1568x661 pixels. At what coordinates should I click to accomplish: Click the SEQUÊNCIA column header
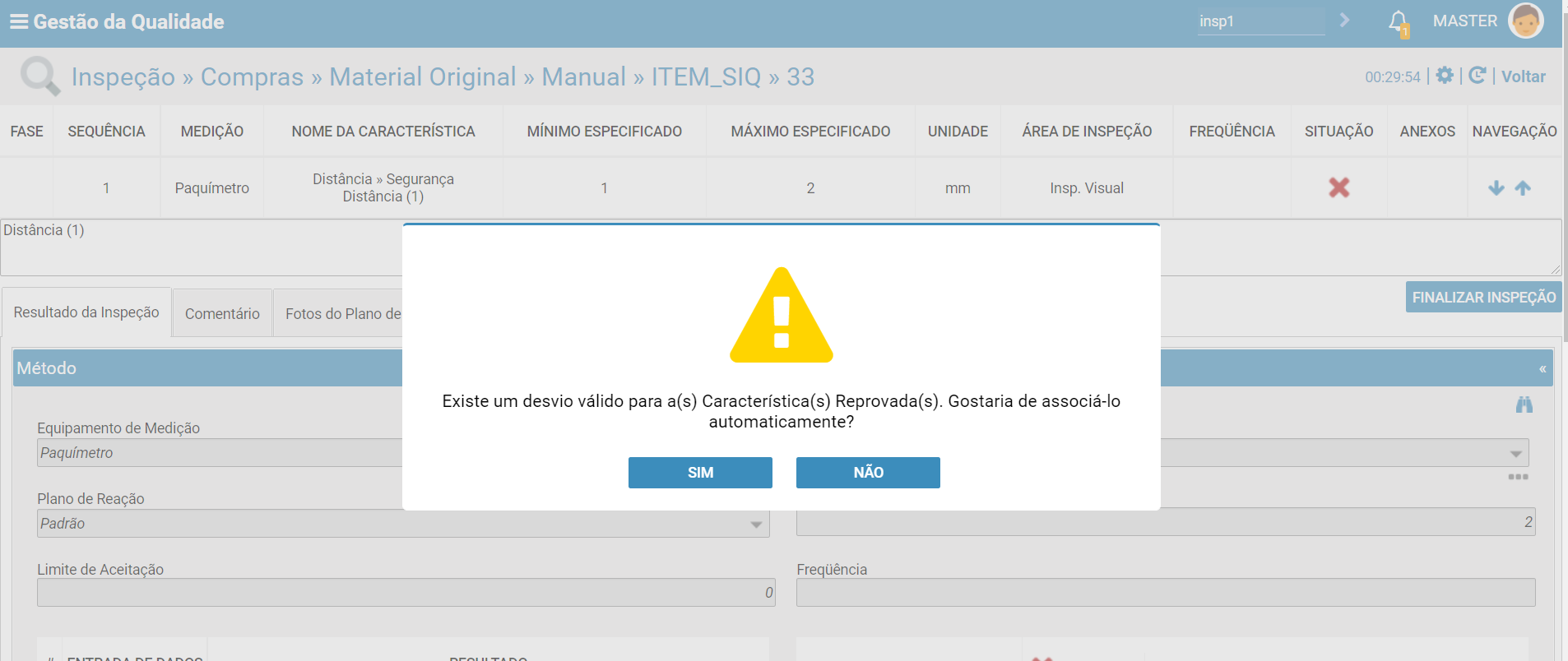[x=106, y=132]
